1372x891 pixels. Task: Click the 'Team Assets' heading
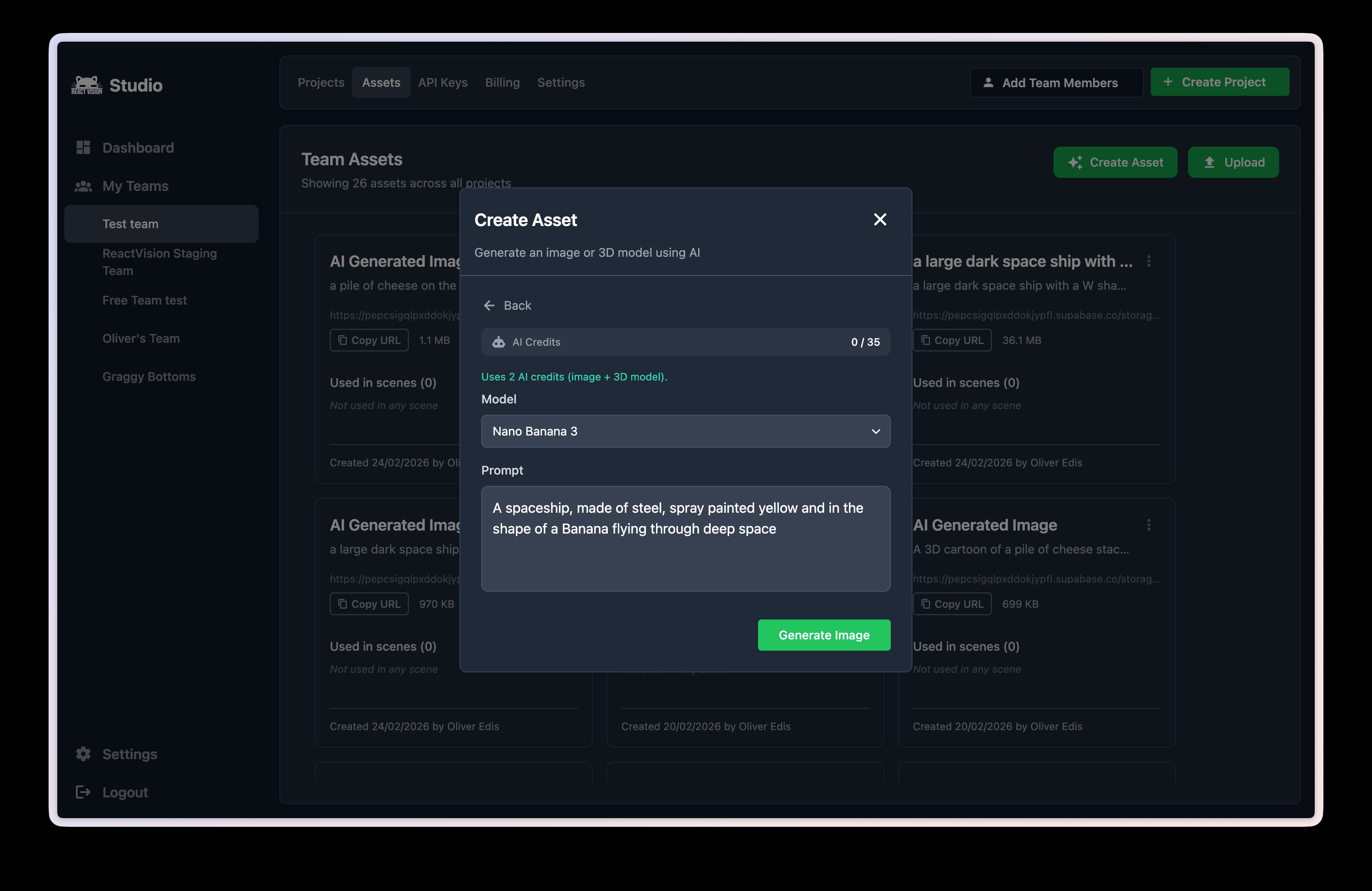[351, 159]
